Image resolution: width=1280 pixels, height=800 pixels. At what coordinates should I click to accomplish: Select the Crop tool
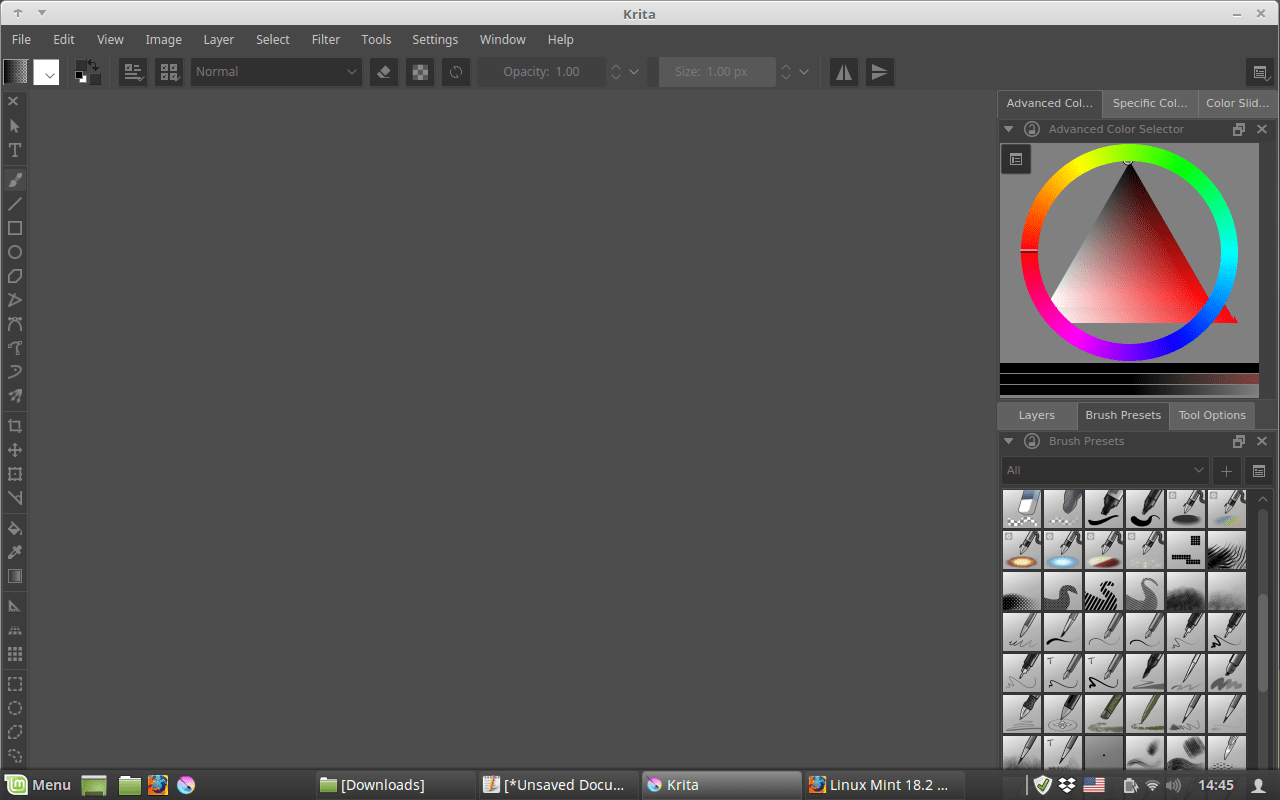[15, 425]
